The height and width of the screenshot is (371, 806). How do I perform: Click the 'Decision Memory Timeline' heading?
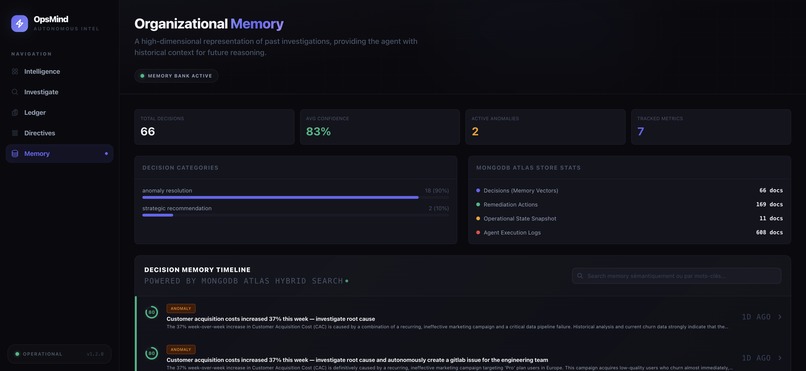pyautogui.click(x=197, y=270)
